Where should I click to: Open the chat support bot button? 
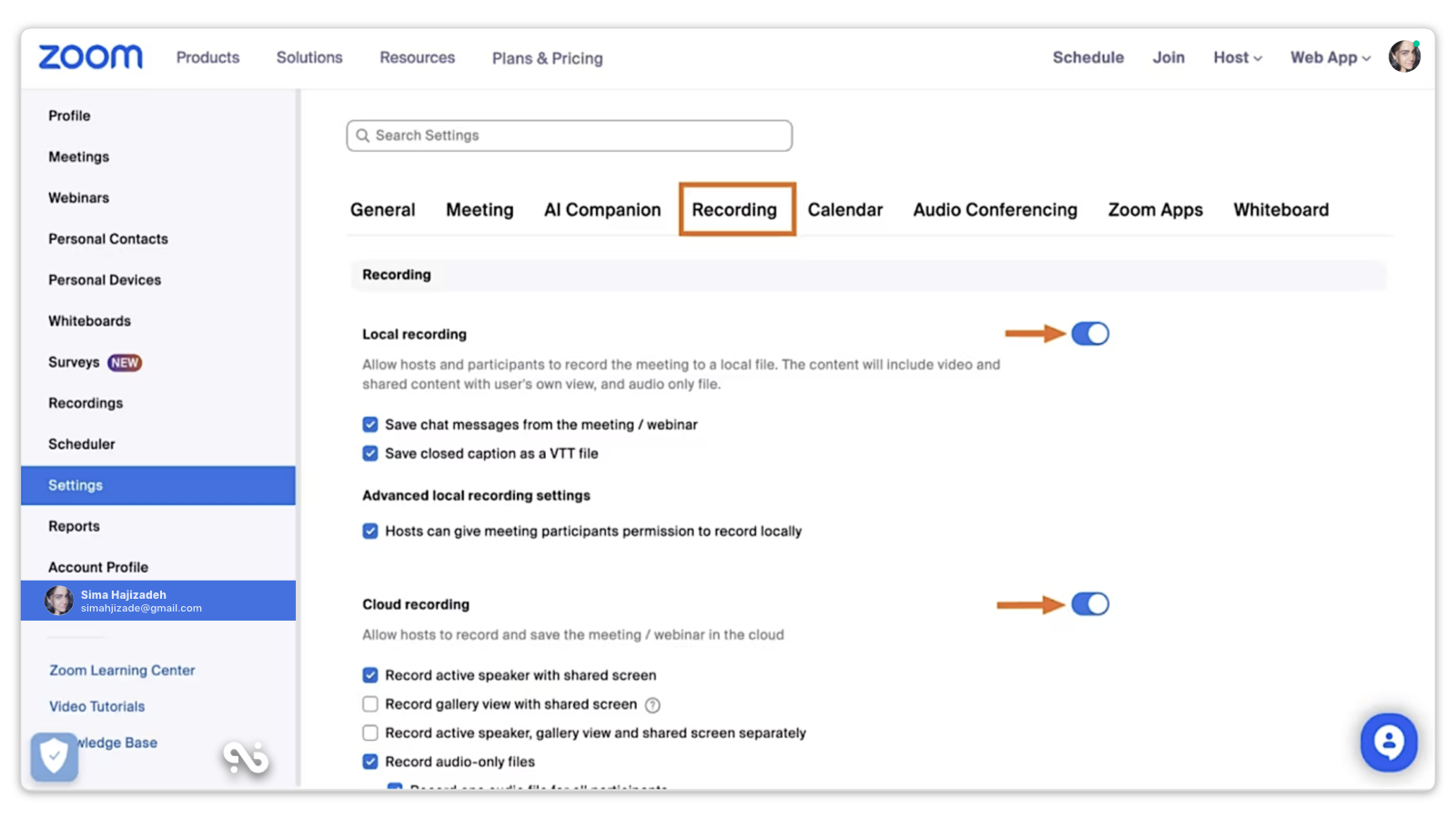tap(1389, 743)
